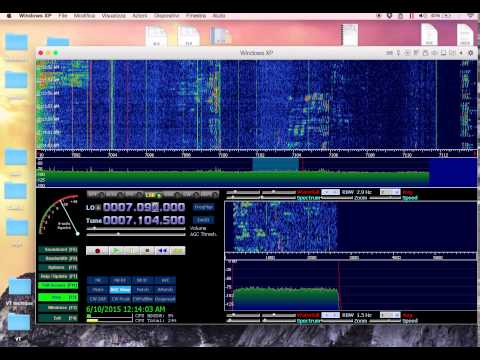The height and width of the screenshot is (360, 480).
Task: Click the RF frequency scale below the waterfall
Action: [257, 154]
